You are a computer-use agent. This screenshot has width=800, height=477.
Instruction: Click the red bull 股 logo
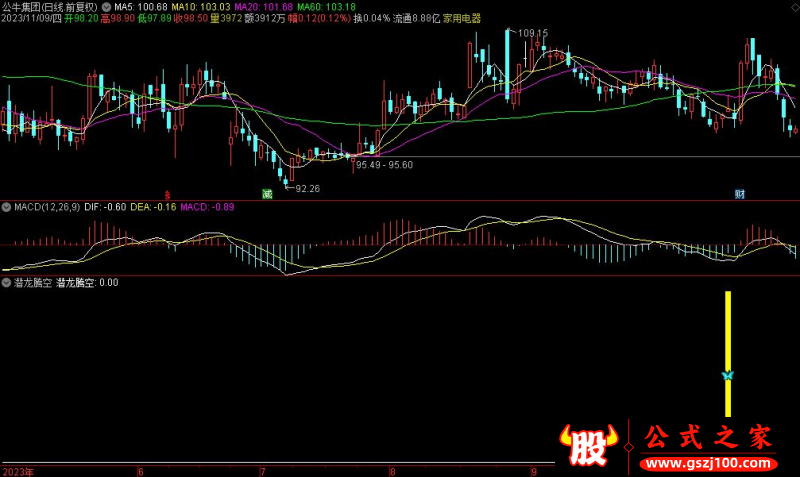[587, 445]
